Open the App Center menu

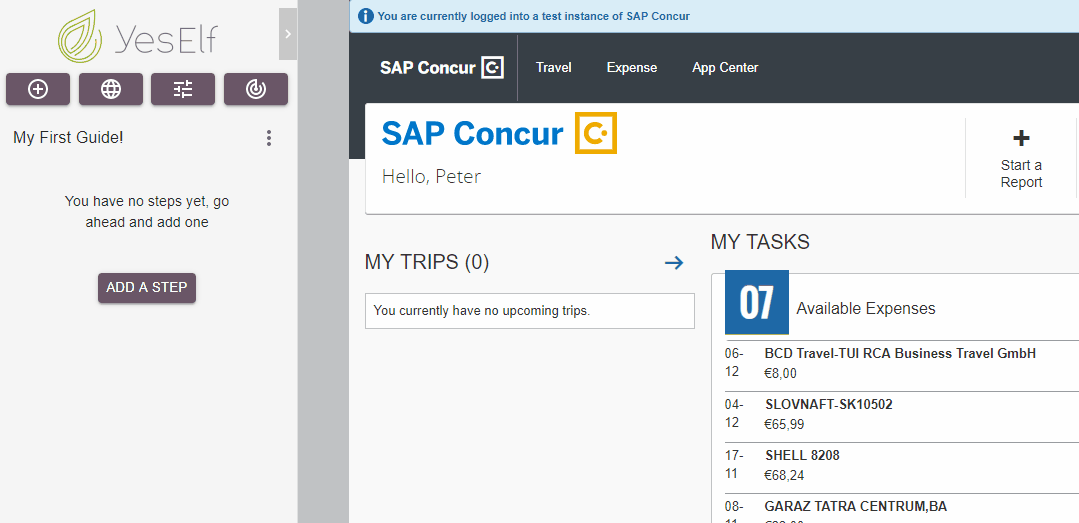(725, 67)
